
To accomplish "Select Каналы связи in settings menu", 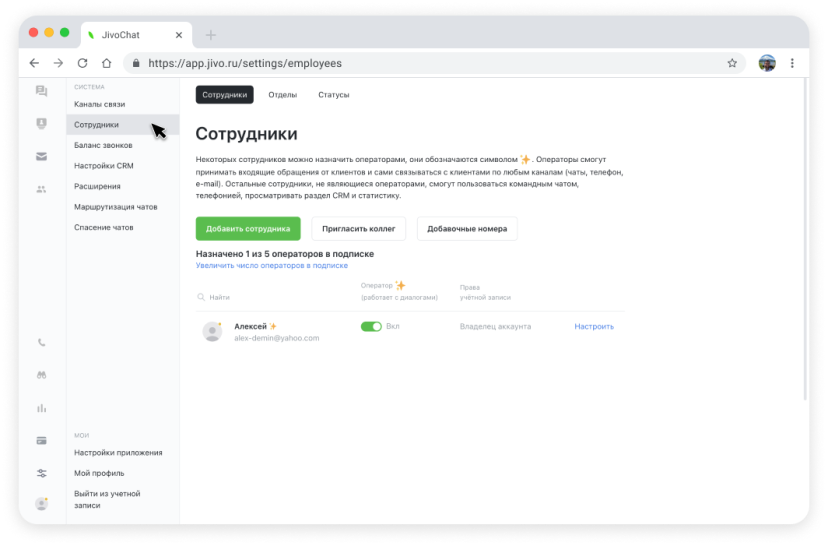I will pyautogui.click(x=100, y=104).
